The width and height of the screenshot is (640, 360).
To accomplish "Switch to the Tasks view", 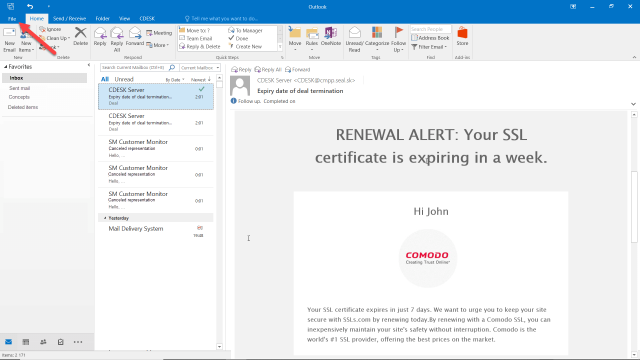I will 61,342.
